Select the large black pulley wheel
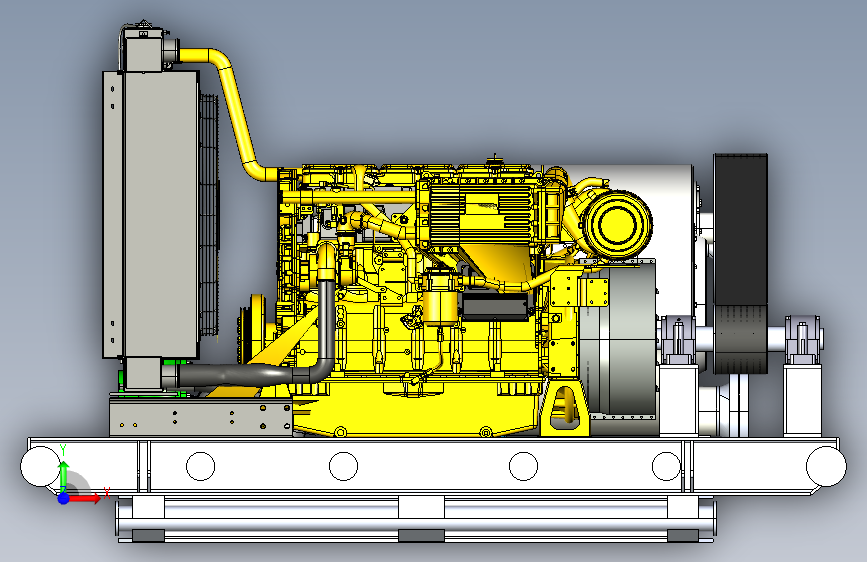Screen dimensions: 867x562 pyautogui.click(x=740, y=263)
